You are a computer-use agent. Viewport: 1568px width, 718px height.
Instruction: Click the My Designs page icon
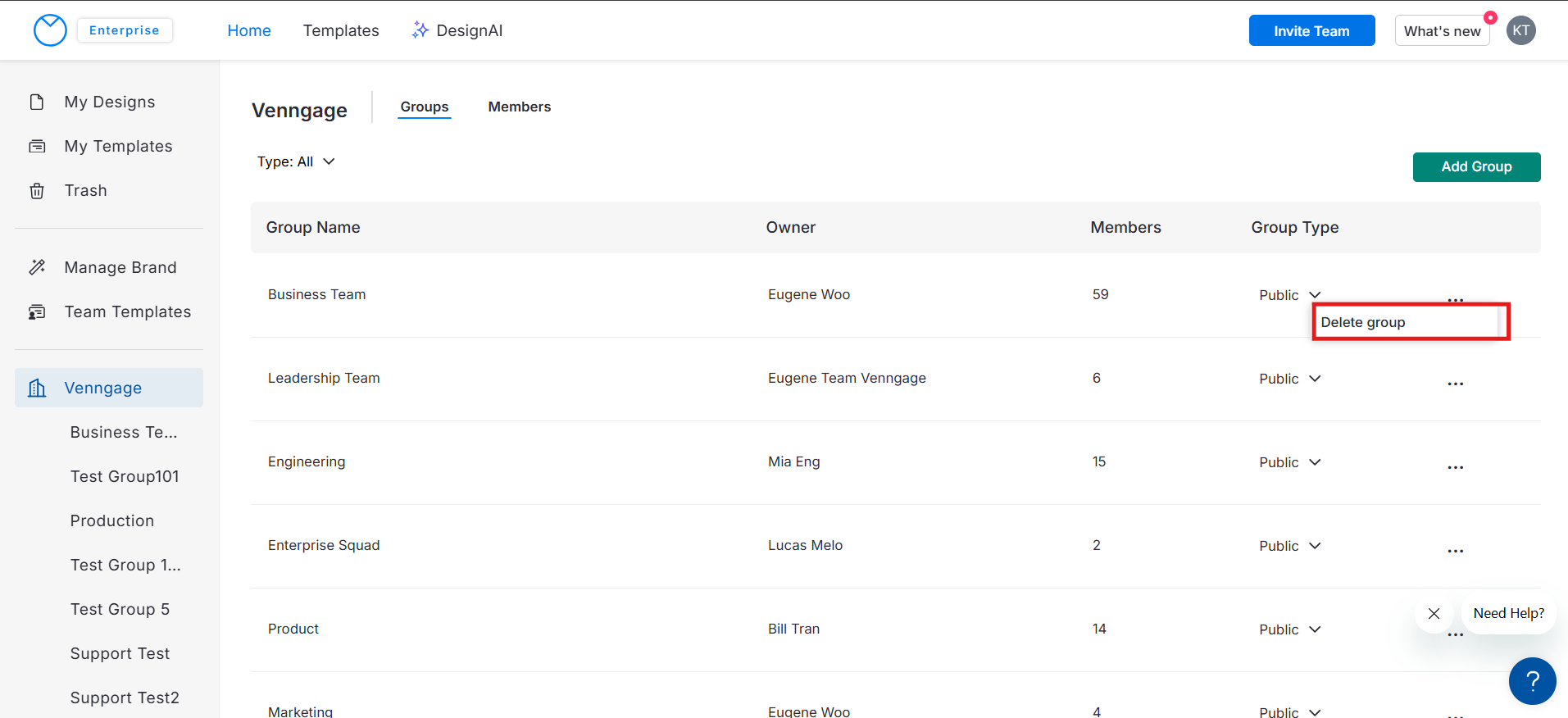[37, 102]
